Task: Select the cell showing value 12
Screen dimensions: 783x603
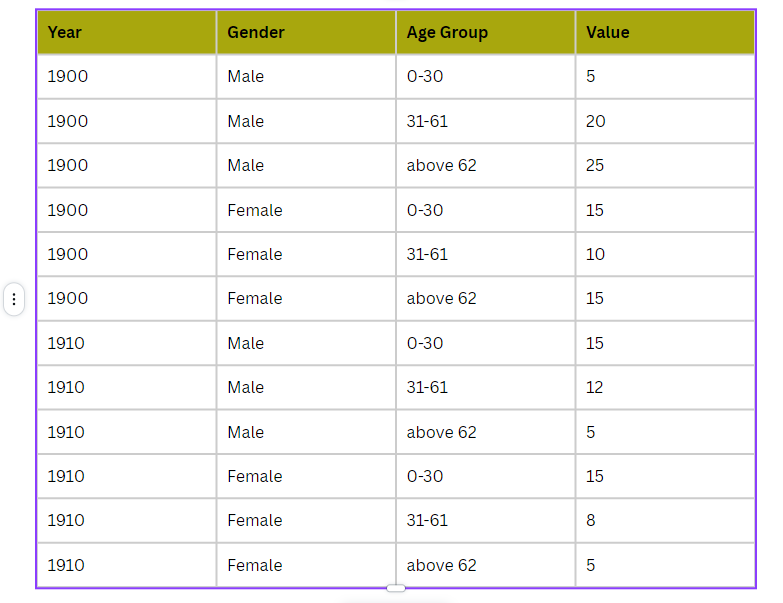Action: pyautogui.click(x=664, y=387)
